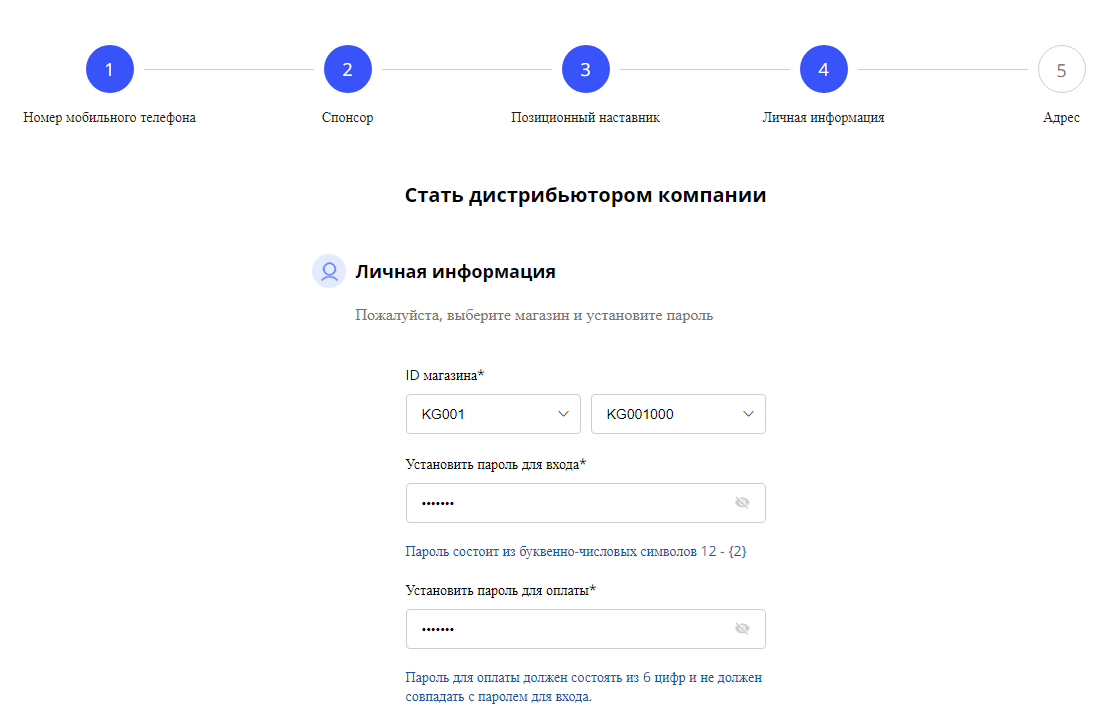The height and width of the screenshot is (725, 1112).
Task: Open the 'Позиционный наставник' step label
Action: tap(586, 118)
